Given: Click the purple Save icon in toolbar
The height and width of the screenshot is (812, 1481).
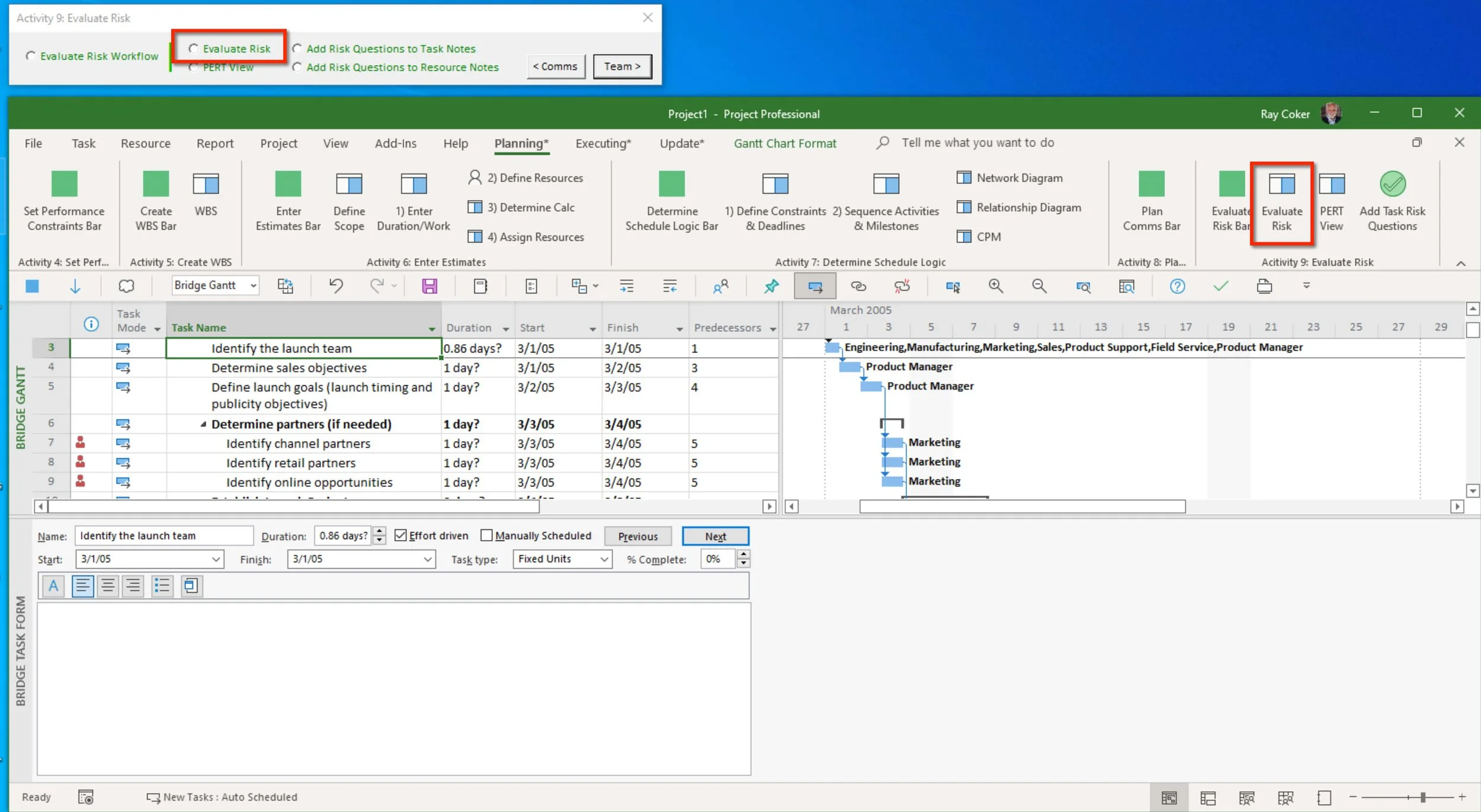Looking at the screenshot, I should [429, 287].
